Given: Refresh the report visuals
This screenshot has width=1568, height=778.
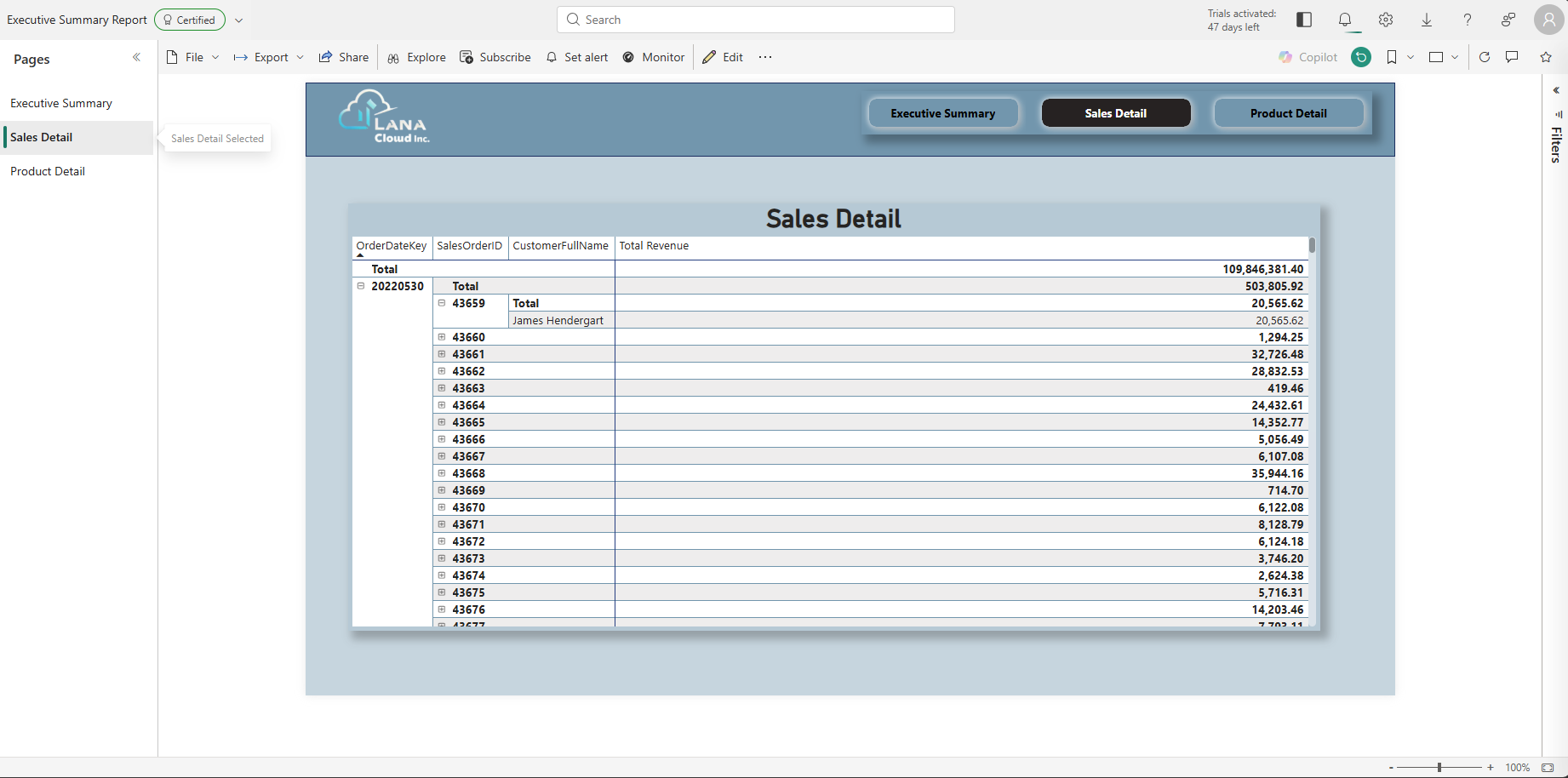Looking at the screenshot, I should (x=1485, y=57).
